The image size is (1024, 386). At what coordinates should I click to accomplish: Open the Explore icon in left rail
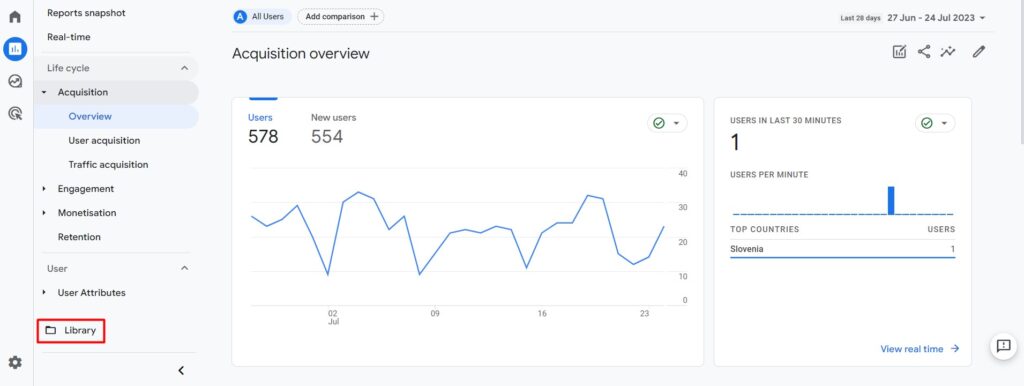(x=15, y=82)
